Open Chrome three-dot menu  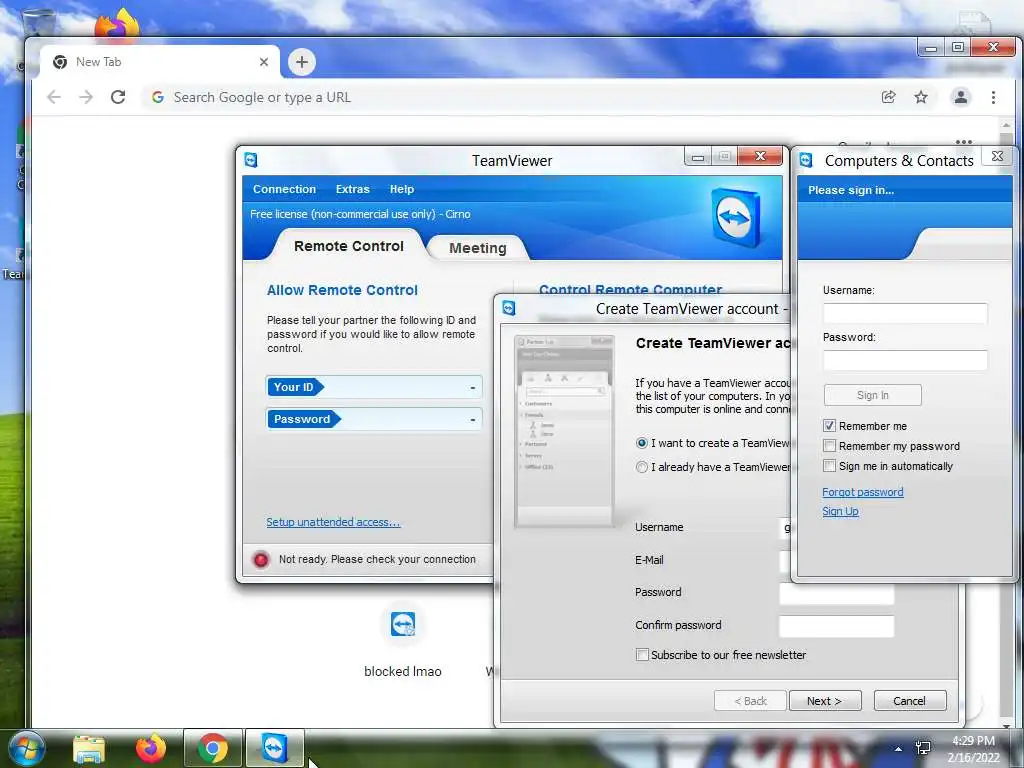pos(993,97)
